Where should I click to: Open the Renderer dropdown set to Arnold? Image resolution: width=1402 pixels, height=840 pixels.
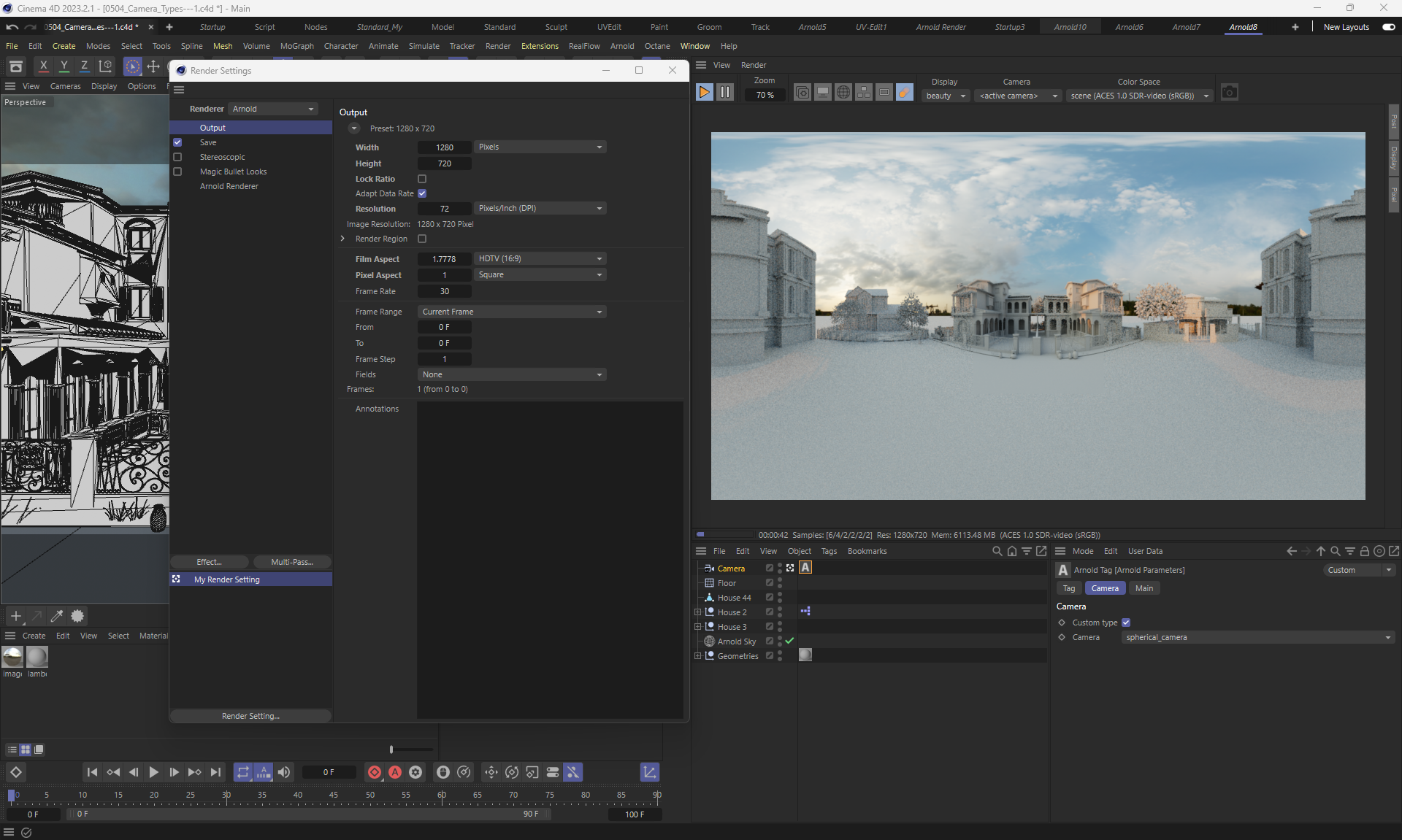(273, 109)
